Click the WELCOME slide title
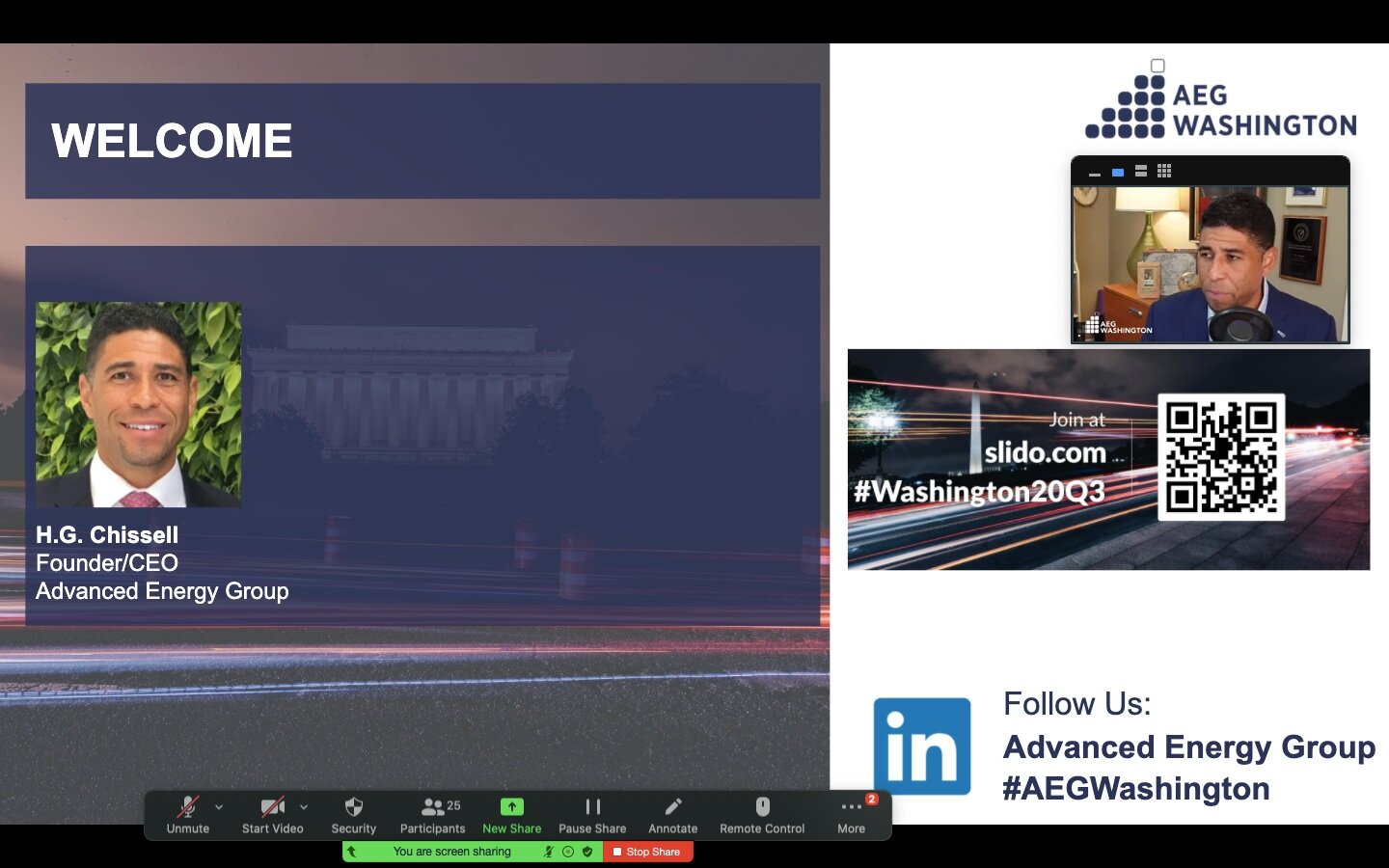Screen dimensions: 1389x868 (x=172, y=141)
